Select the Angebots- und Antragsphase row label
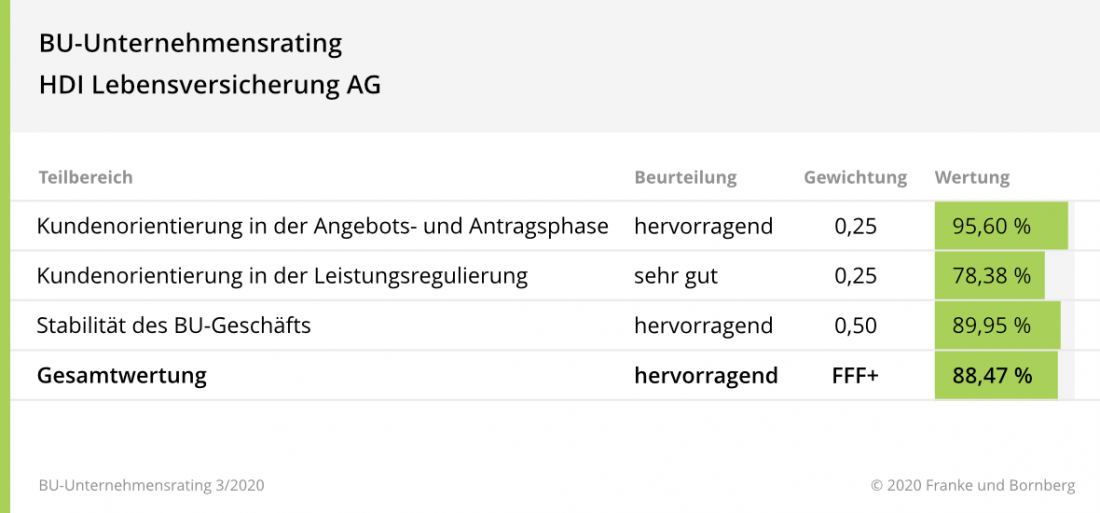This screenshot has width=1100, height=513. [322, 226]
